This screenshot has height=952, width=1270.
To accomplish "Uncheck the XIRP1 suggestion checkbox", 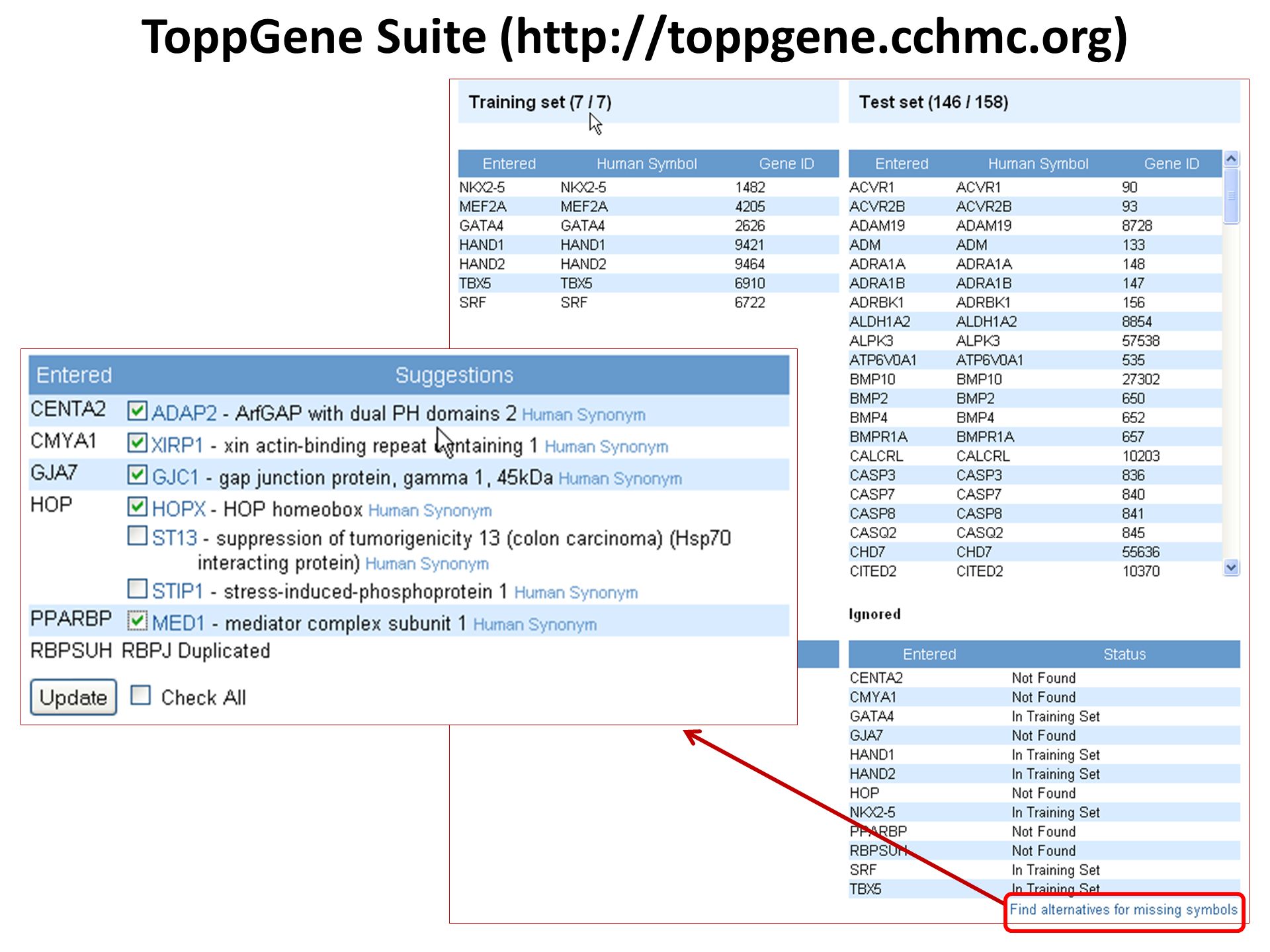I will click(x=137, y=442).
